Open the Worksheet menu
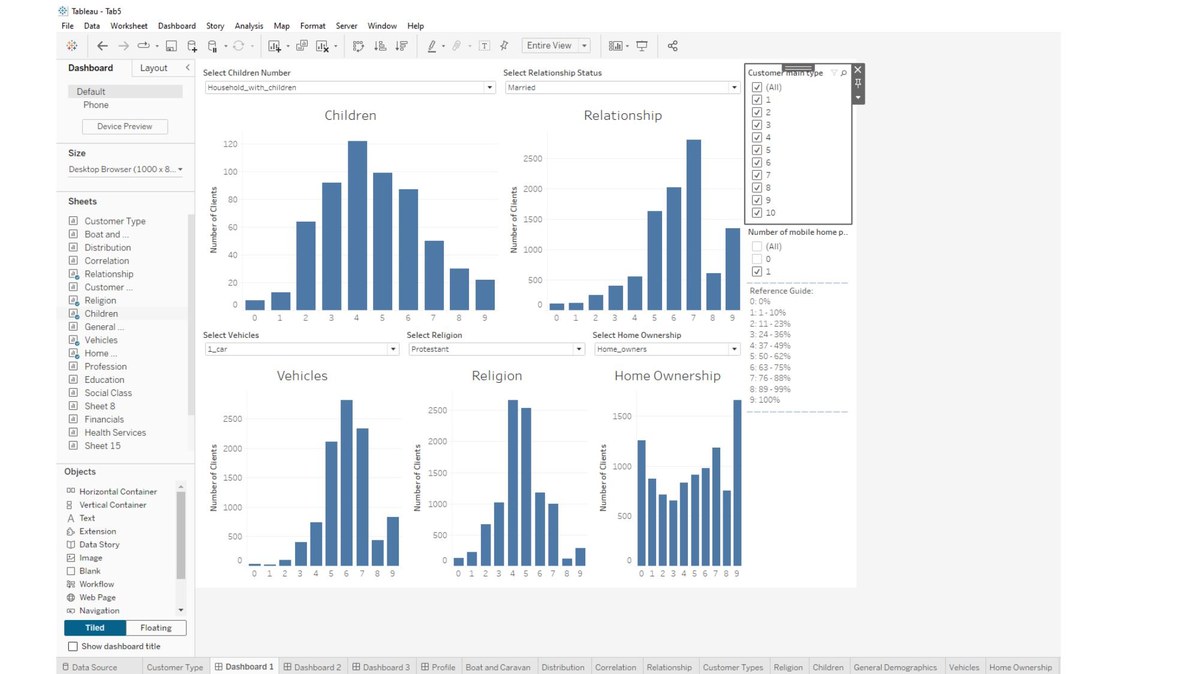 click(129, 26)
